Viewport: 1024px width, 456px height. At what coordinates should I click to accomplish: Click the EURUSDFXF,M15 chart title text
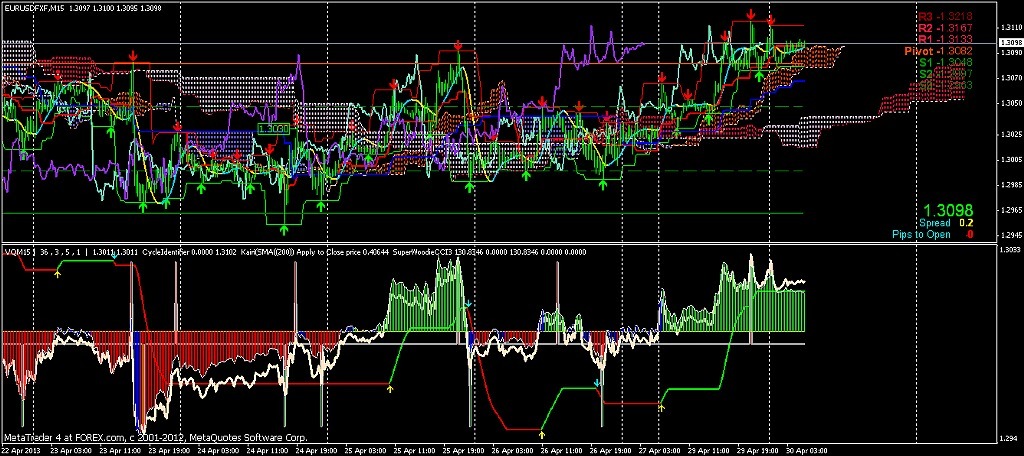40,8
